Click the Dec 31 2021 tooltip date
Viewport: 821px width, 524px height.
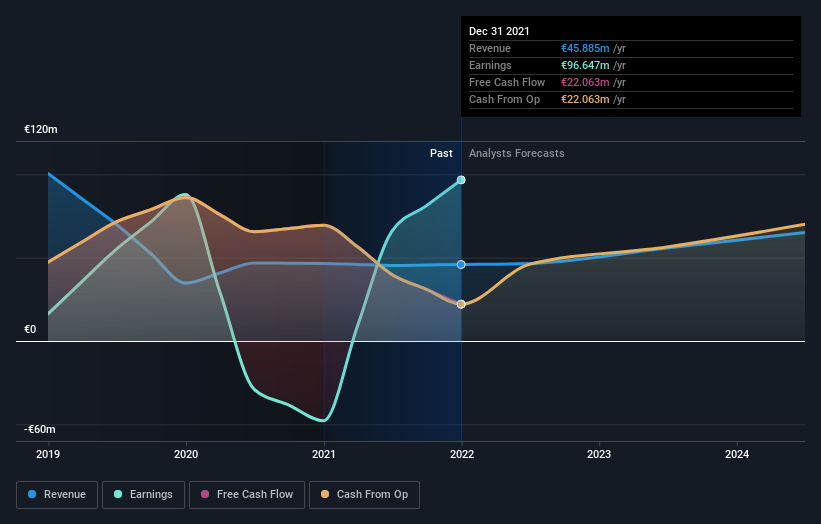499,31
